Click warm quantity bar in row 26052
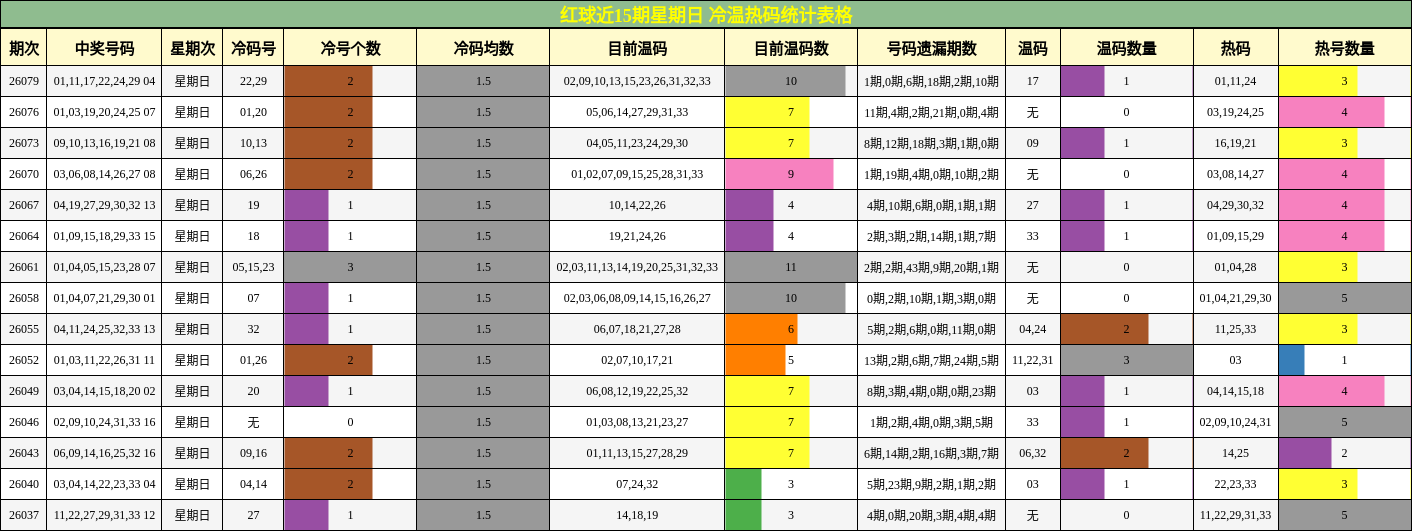Viewport: 1412px width, 531px height. (1127, 360)
